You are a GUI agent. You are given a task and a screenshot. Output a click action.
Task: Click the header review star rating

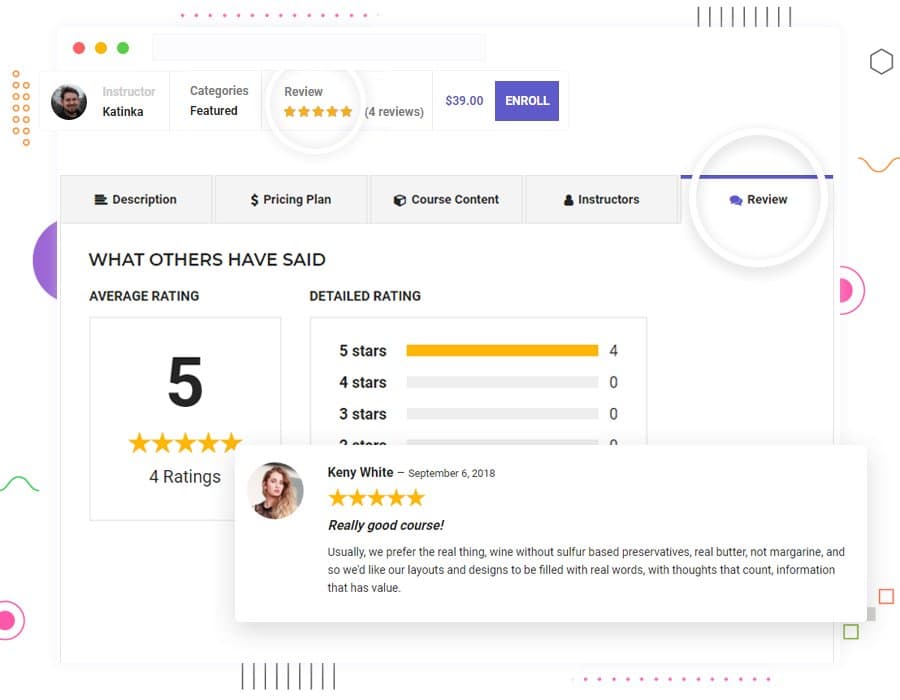tap(318, 112)
